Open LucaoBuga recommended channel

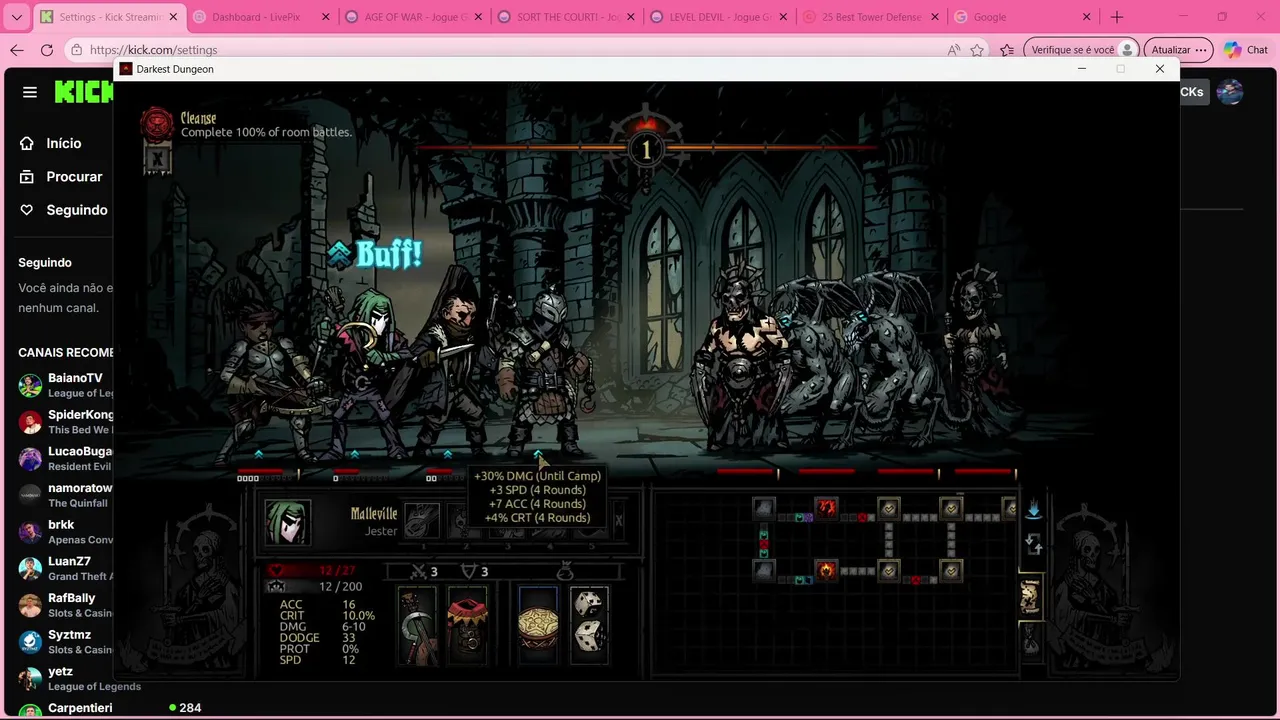[x=66, y=458]
